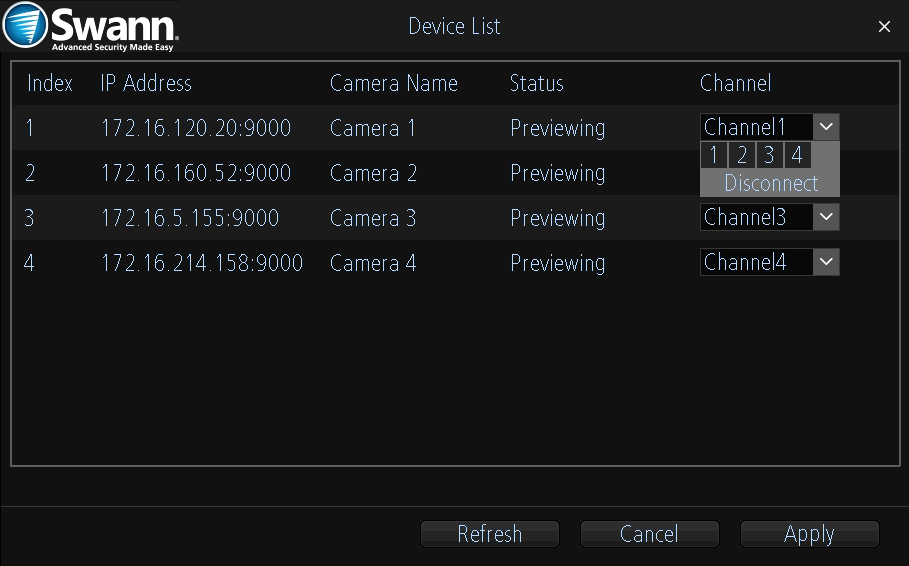Viewport: 909px width, 566px height.
Task: Expand the Camera 1 channel dropdown arrow
Action: point(826,127)
